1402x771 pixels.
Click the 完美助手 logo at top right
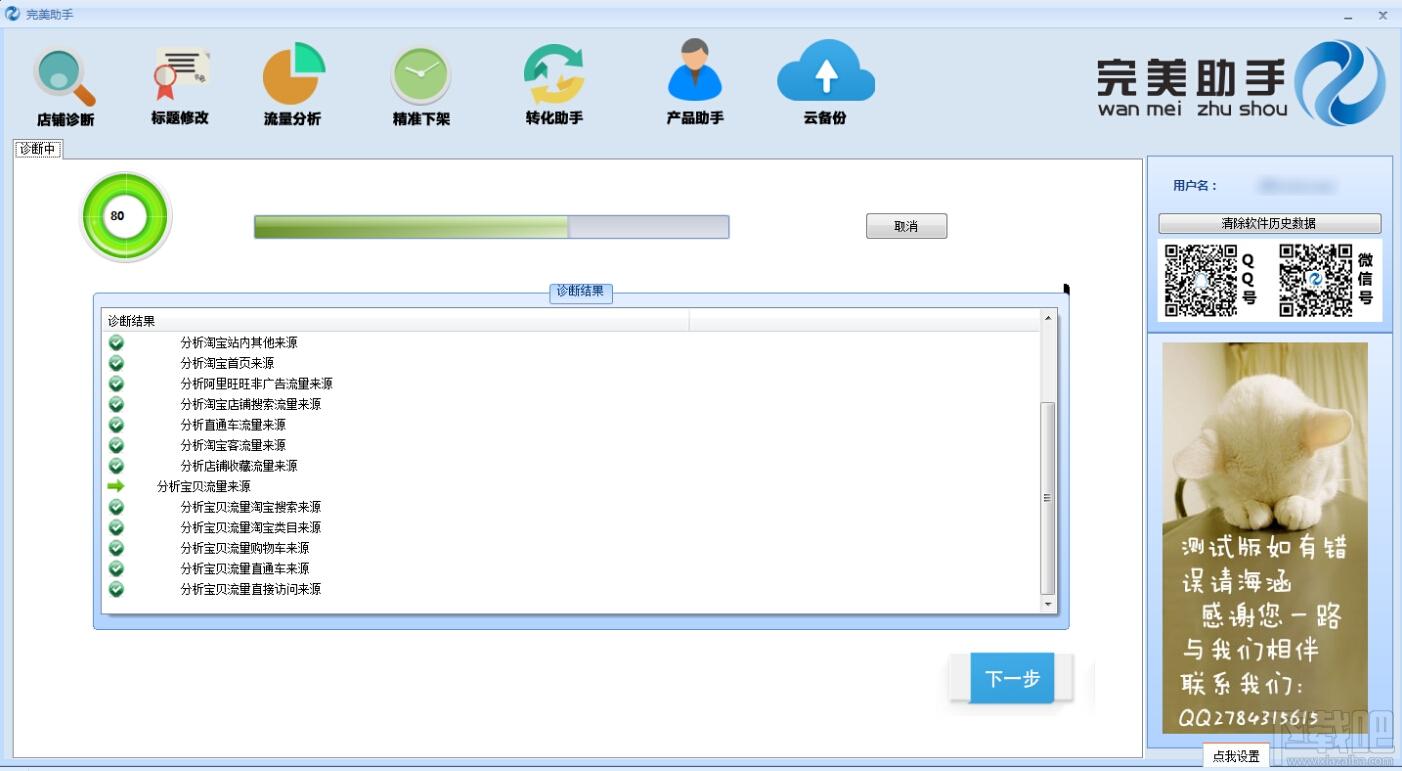tap(1241, 84)
